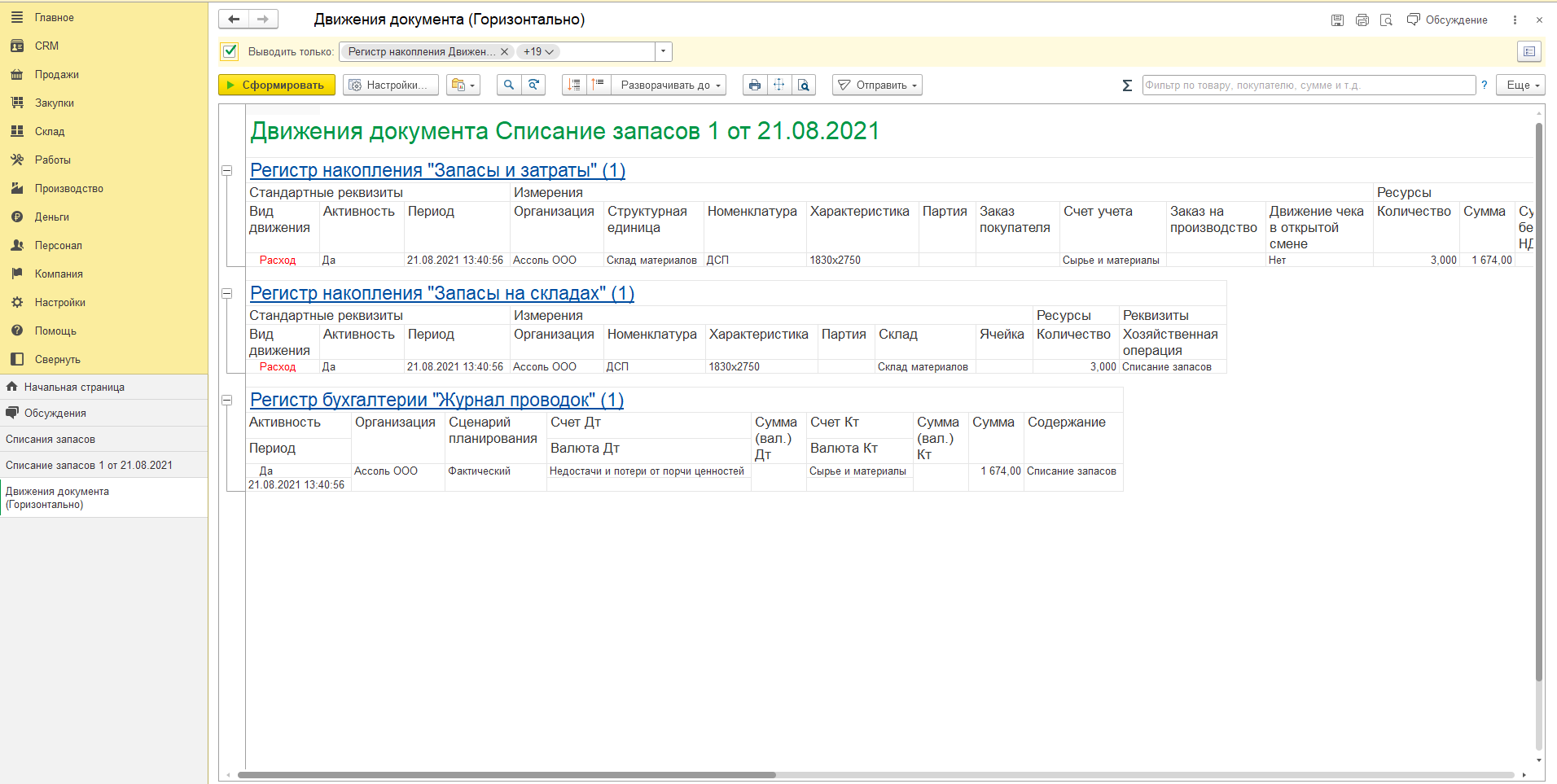Open link Регистр накопления "Запасы на складах" (1)
Screen dimensions: 1557x784
442,293
